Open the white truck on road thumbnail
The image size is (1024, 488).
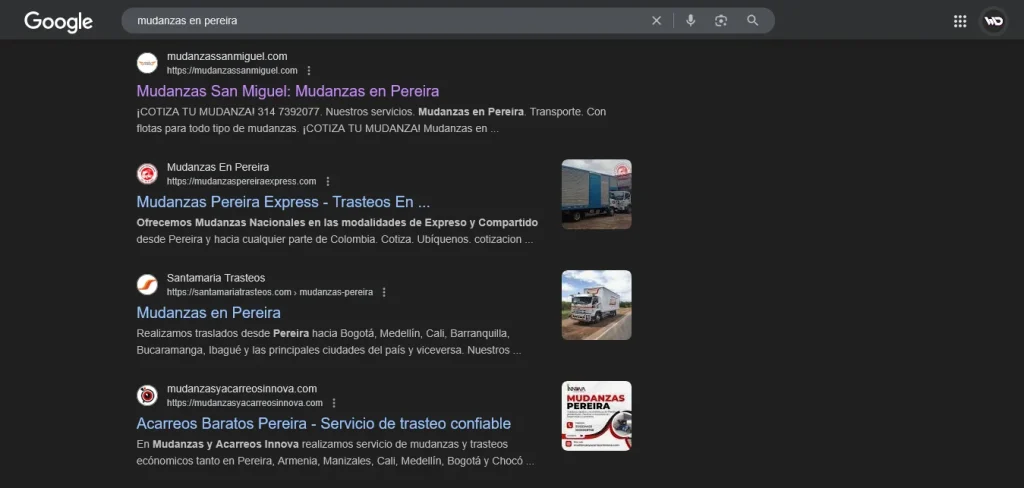596,305
